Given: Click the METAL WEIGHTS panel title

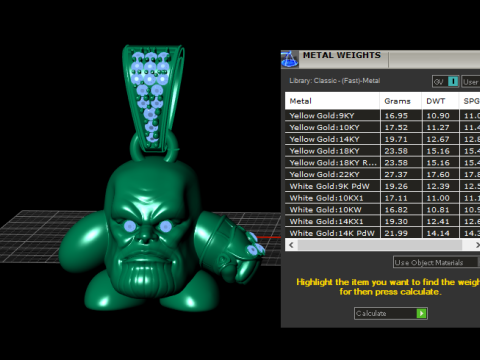Looking at the screenshot, I should [x=342, y=55].
